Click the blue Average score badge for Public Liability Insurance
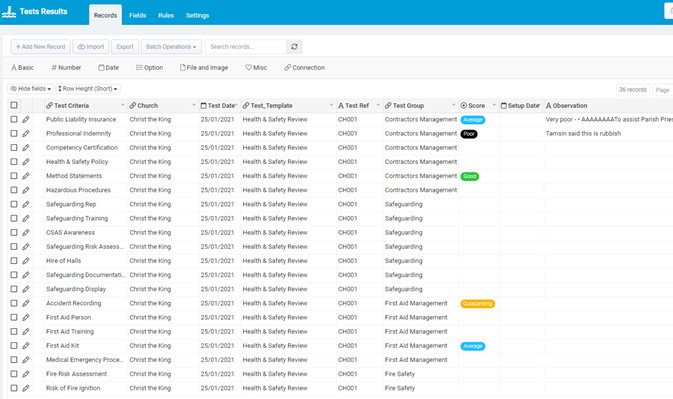Viewport: 673px width, 399px height. click(473, 120)
